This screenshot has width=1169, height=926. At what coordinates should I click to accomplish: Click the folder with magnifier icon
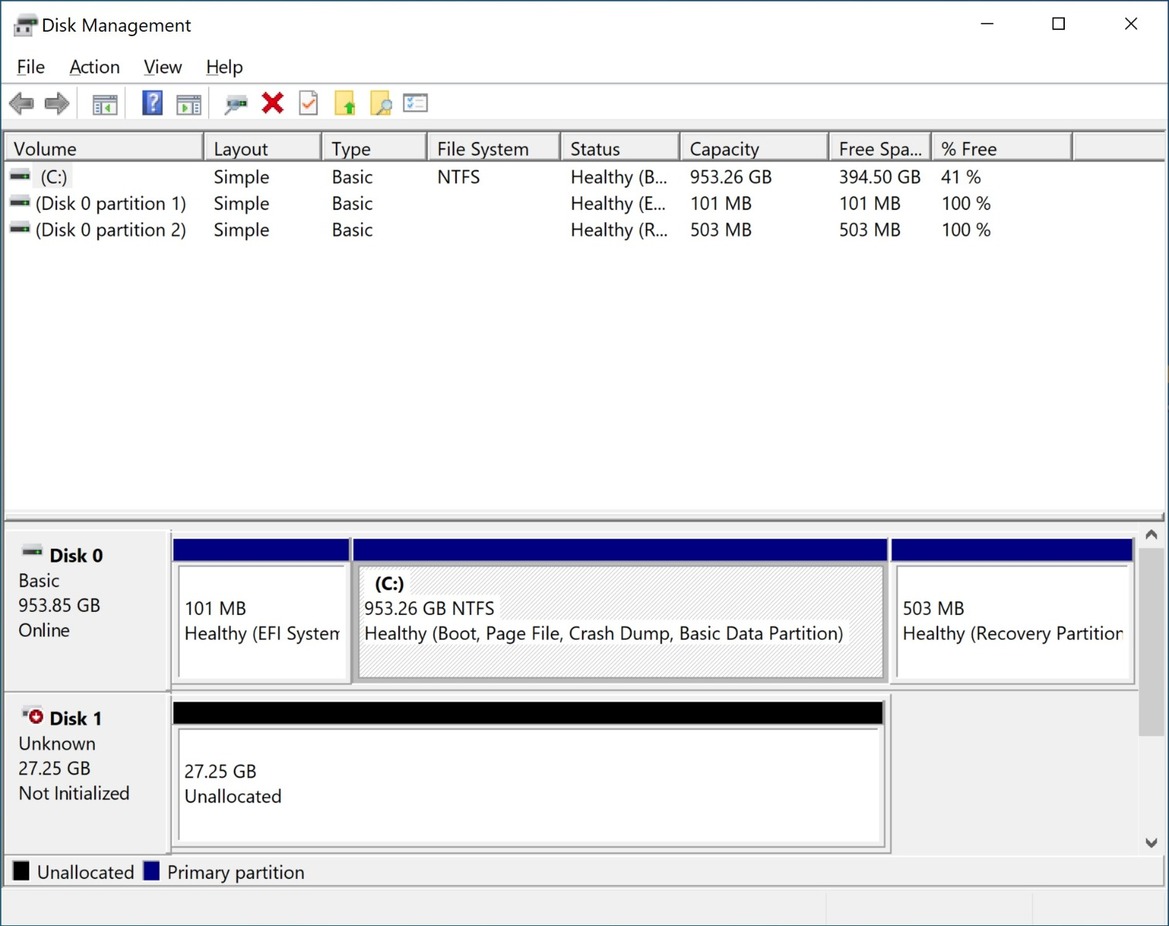(x=380, y=103)
